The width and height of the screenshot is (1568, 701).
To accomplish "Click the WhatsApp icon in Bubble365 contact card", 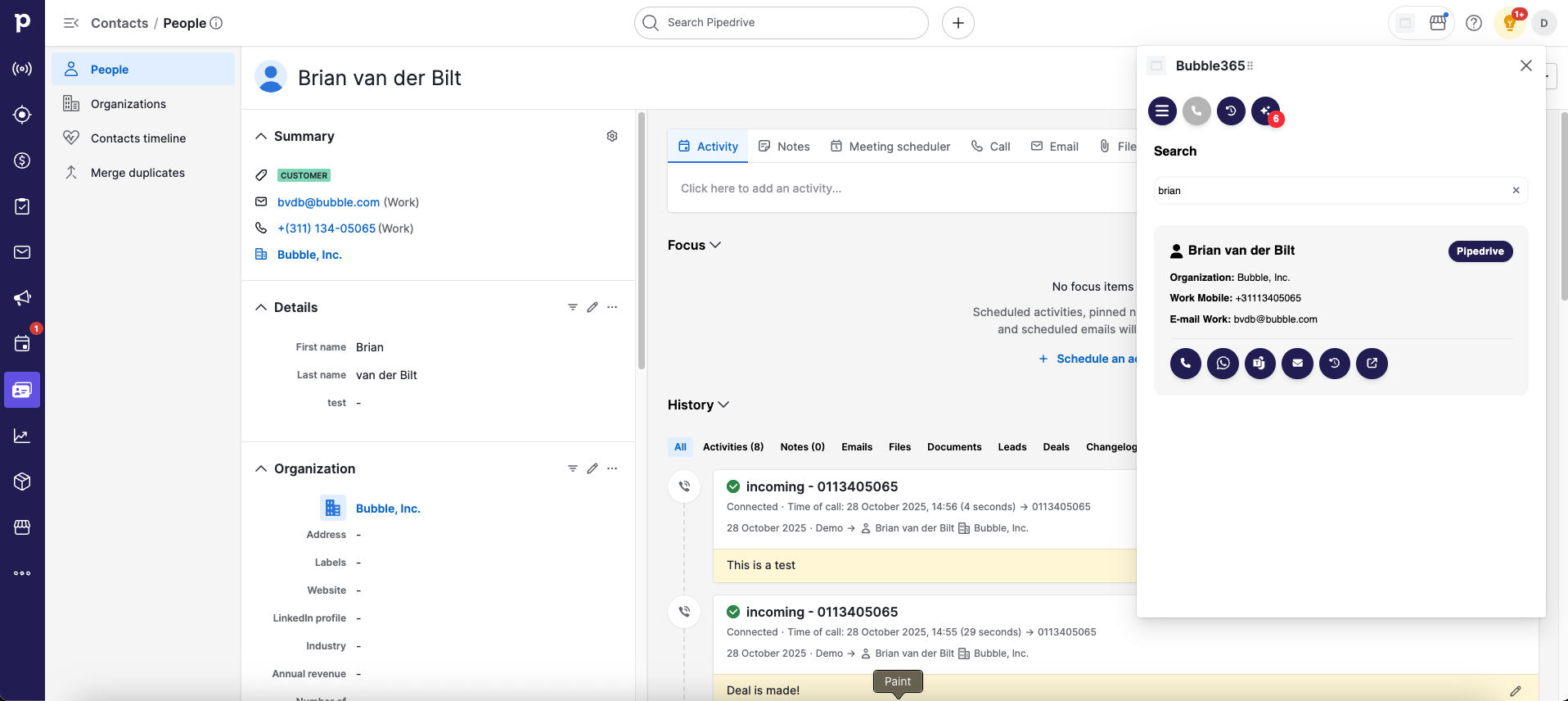I will click(x=1223, y=364).
